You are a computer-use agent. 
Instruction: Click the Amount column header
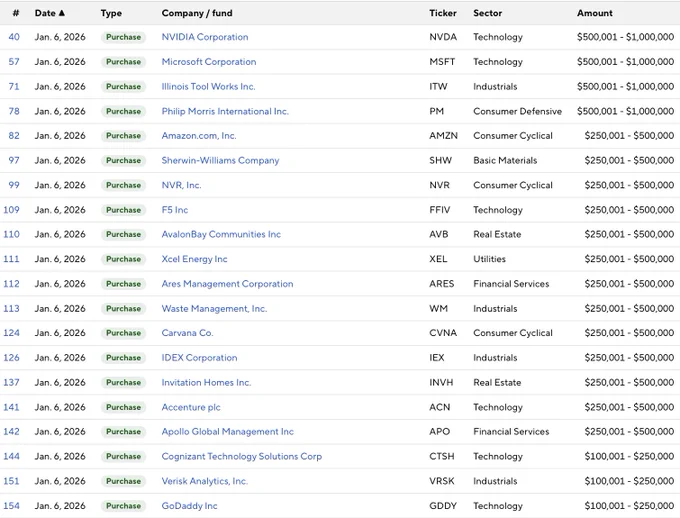(595, 13)
